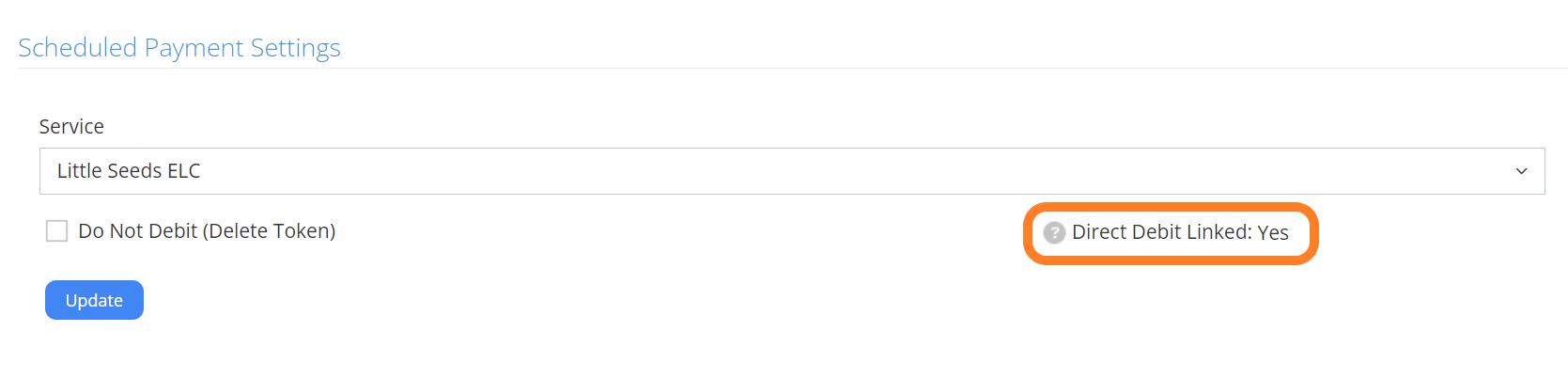This screenshot has width=1568, height=379.
Task: Click the "Do Not Debit (Delete Token)" label
Action: click(207, 231)
